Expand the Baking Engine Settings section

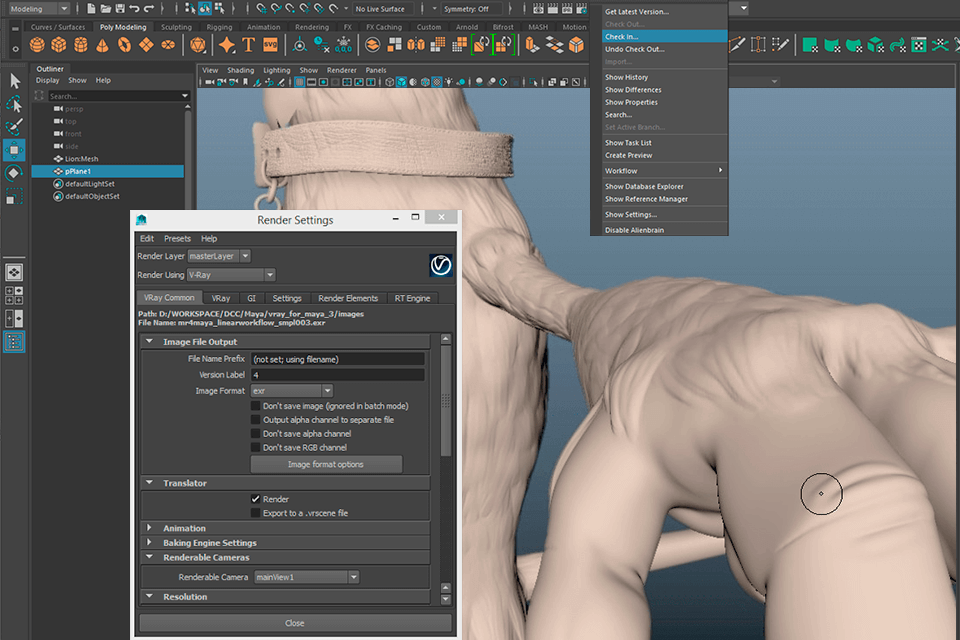point(209,543)
